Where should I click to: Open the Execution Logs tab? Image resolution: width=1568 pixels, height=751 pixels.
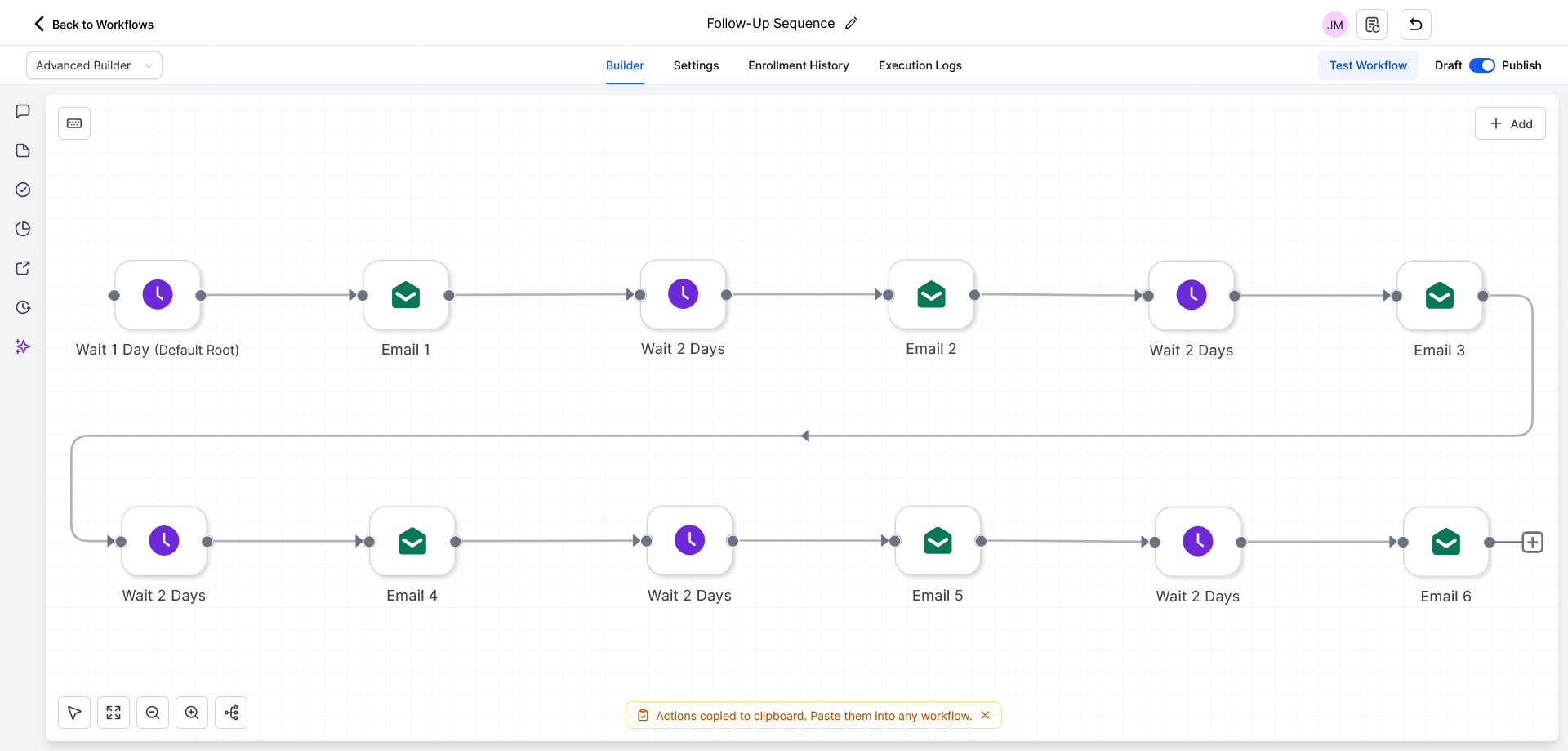[920, 65]
